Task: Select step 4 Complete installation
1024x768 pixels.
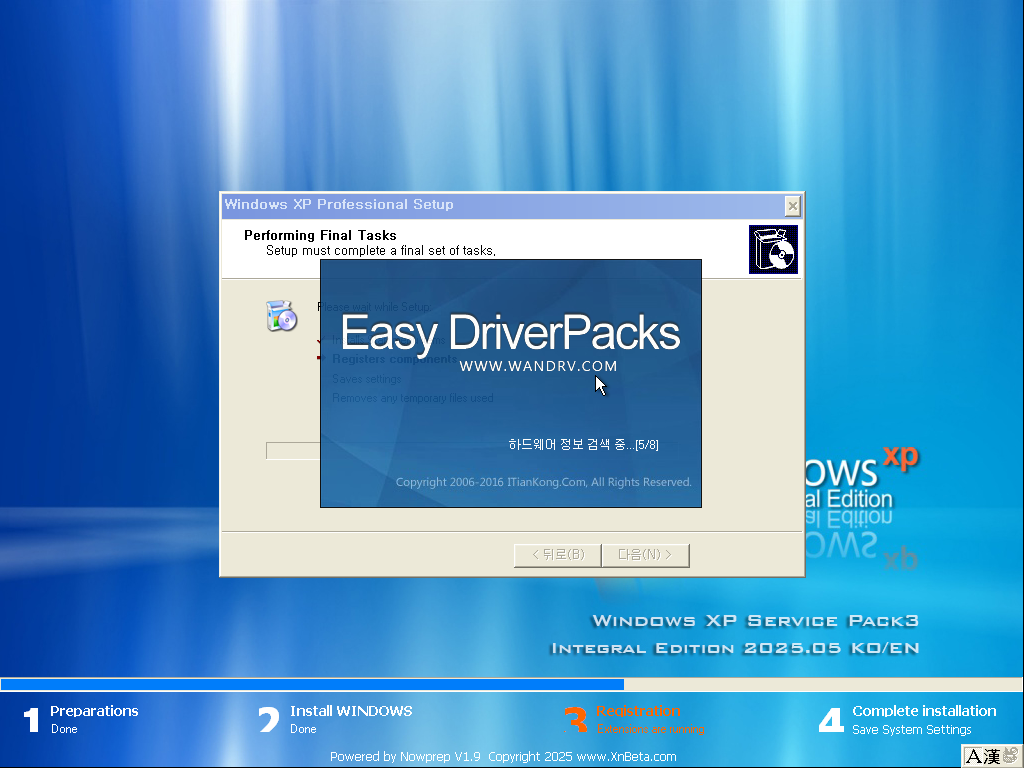Action: [x=908, y=719]
